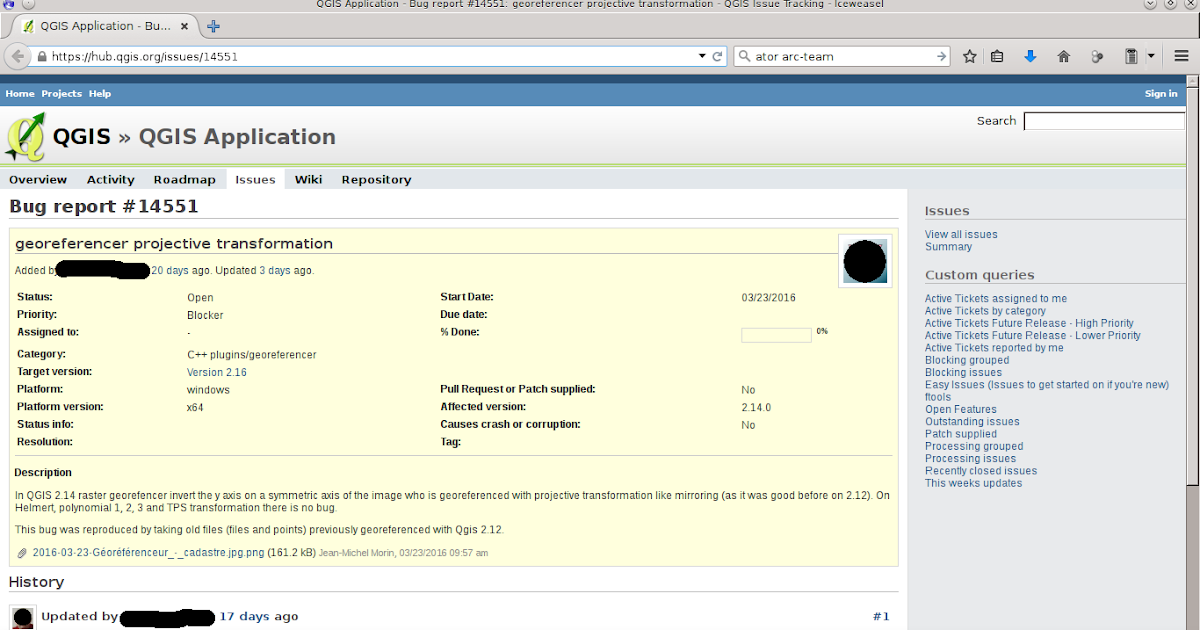The height and width of the screenshot is (630, 1200).
Task: Open the Patch supplied query
Action: tap(961, 434)
